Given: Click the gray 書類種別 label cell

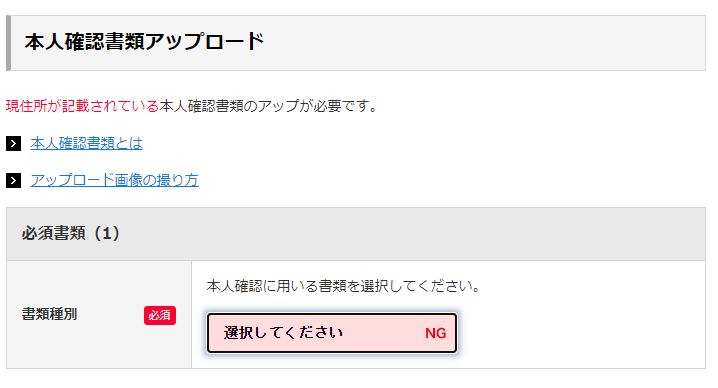Looking at the screenshot, I should [99, 314].
